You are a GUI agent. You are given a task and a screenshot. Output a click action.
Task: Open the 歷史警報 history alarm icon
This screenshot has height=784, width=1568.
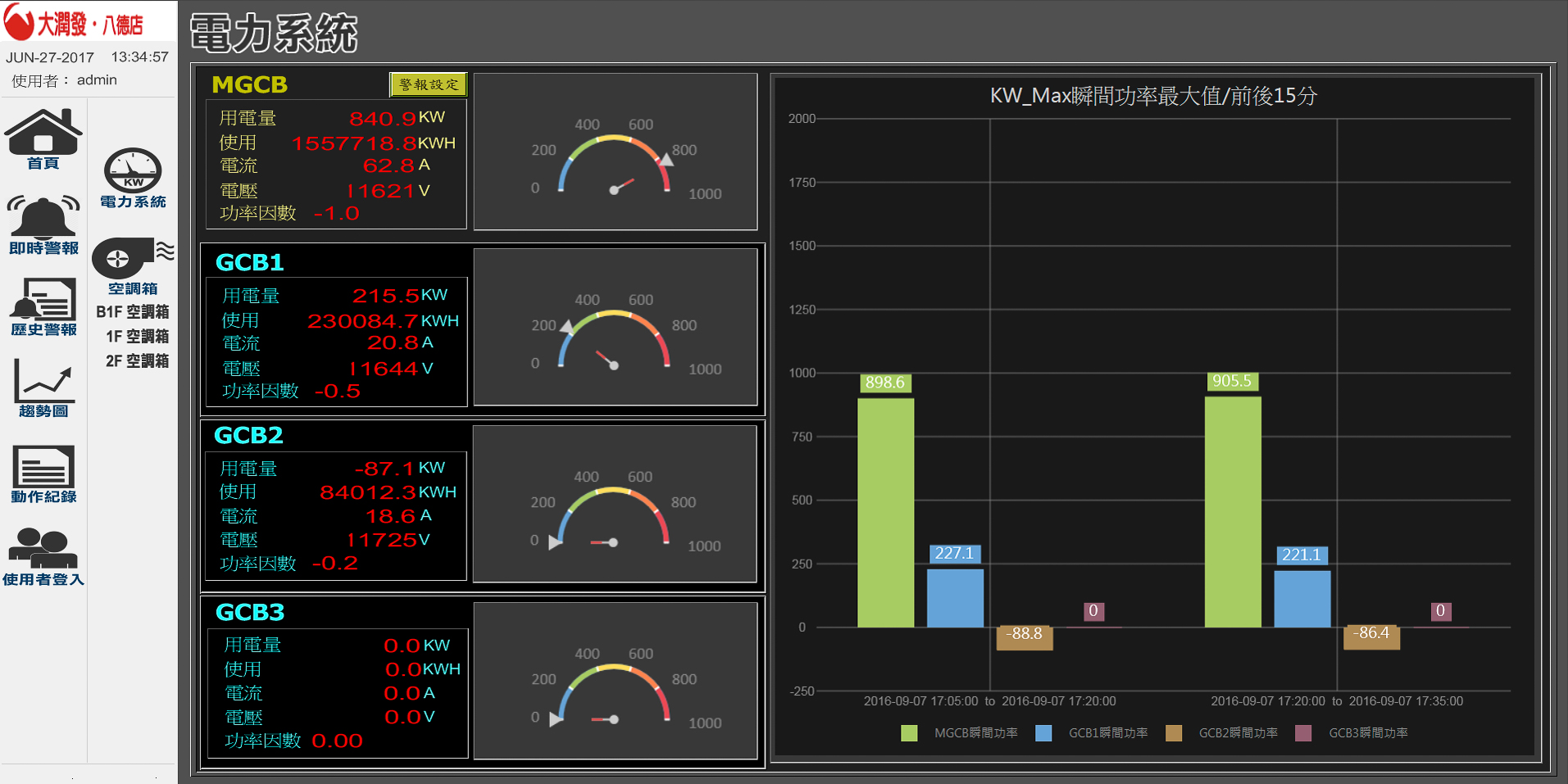(43, 299)
